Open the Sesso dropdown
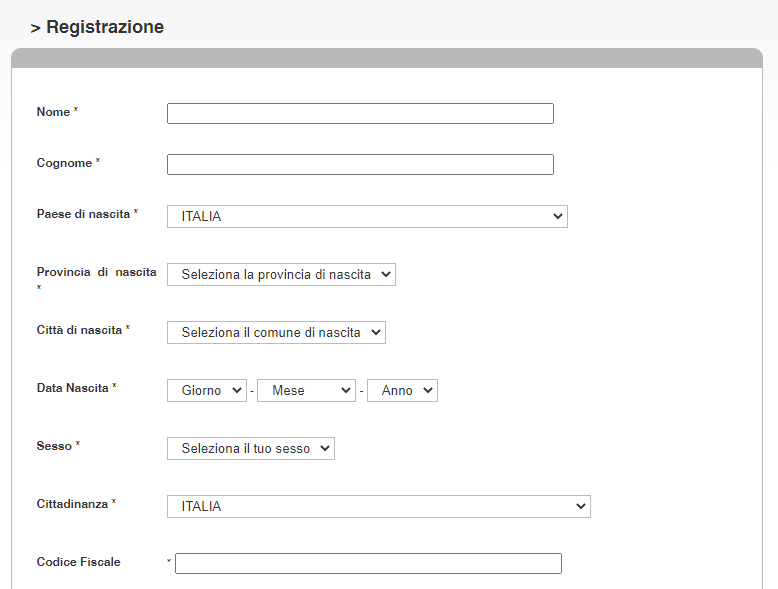 tap(251, 449)
